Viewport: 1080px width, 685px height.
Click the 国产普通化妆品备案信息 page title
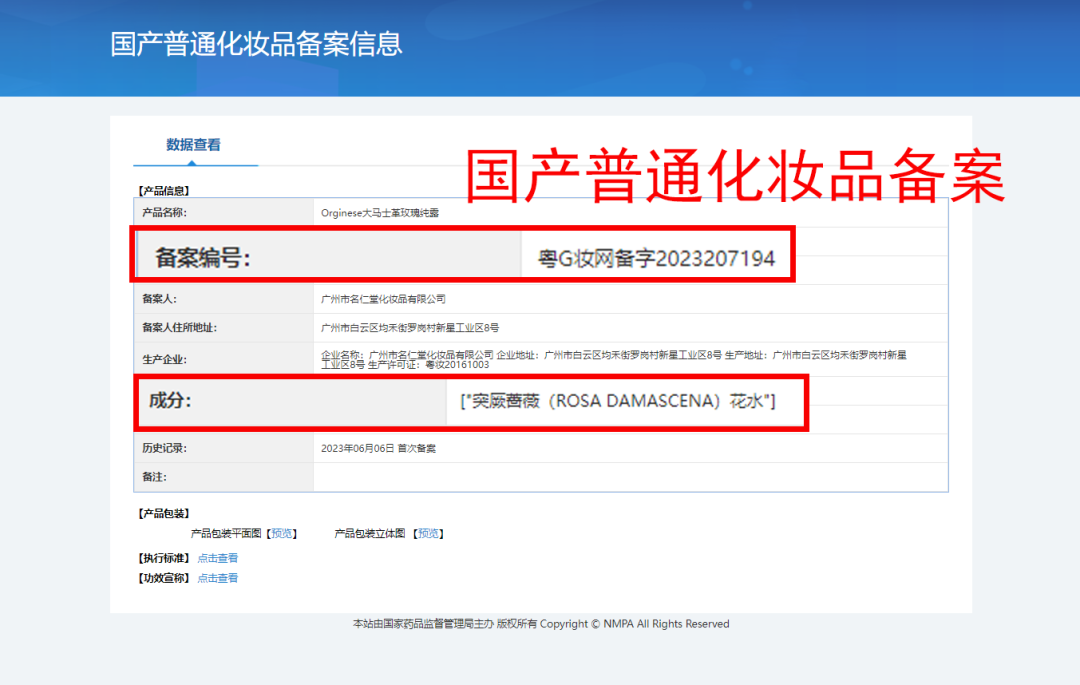tap(256, 43)
